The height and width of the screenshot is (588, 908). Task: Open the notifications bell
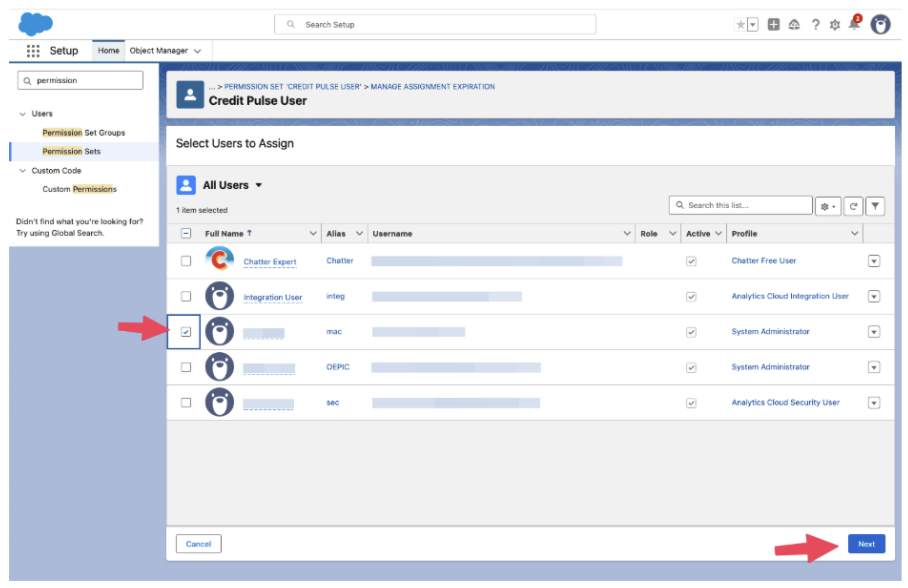(x=854, y=25)
